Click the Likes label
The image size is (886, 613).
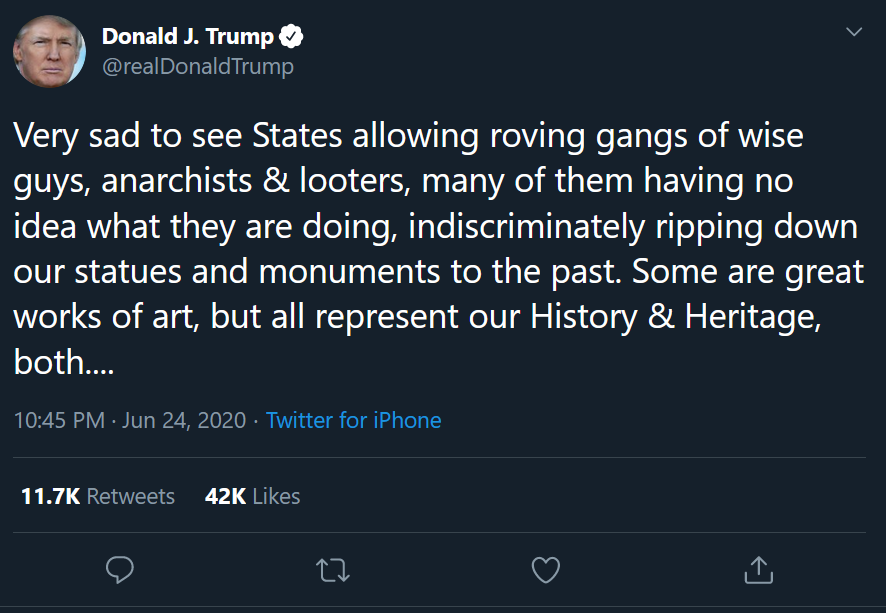click(x=276, y=496)
